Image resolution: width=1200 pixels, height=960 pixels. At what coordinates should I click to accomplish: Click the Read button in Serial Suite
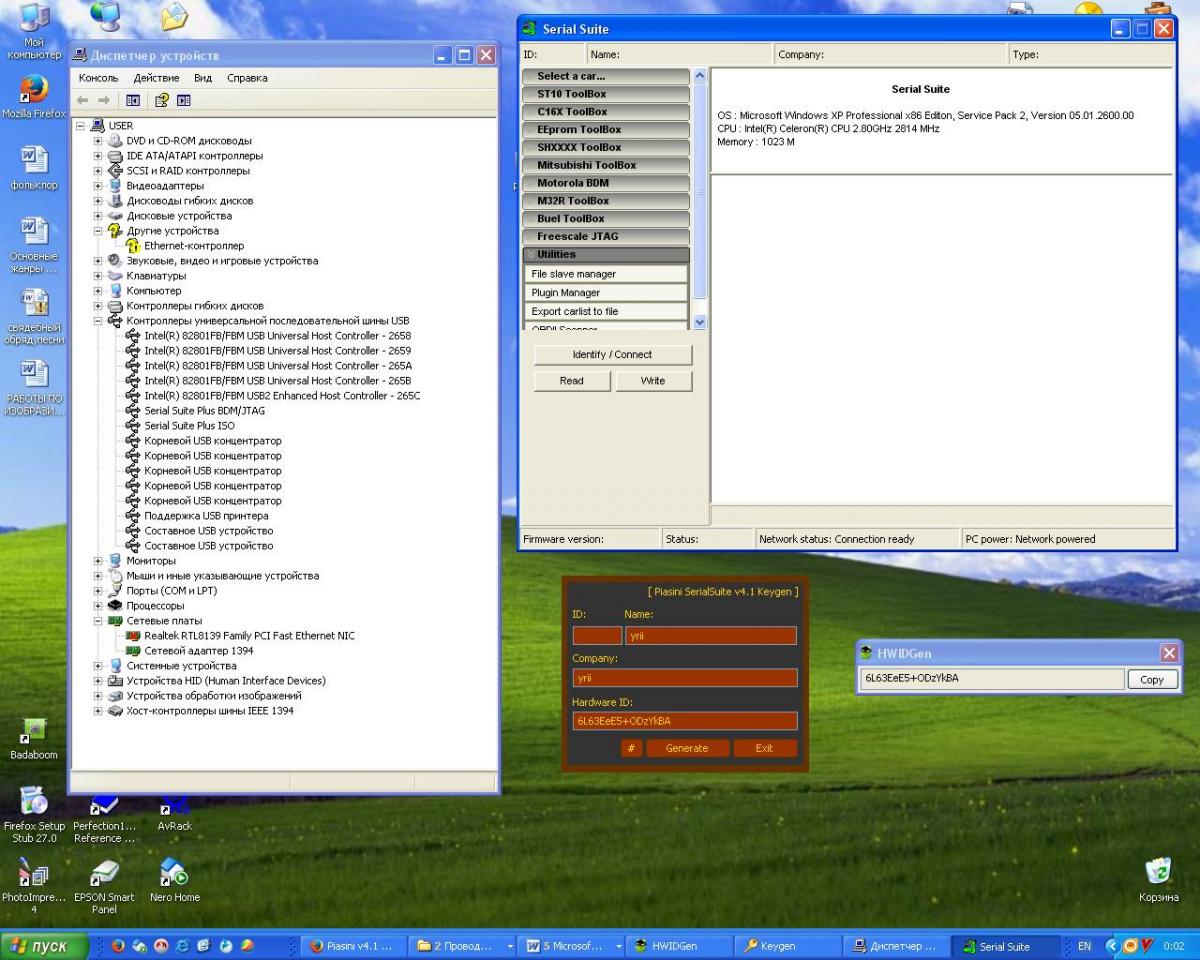click(572, 381)
